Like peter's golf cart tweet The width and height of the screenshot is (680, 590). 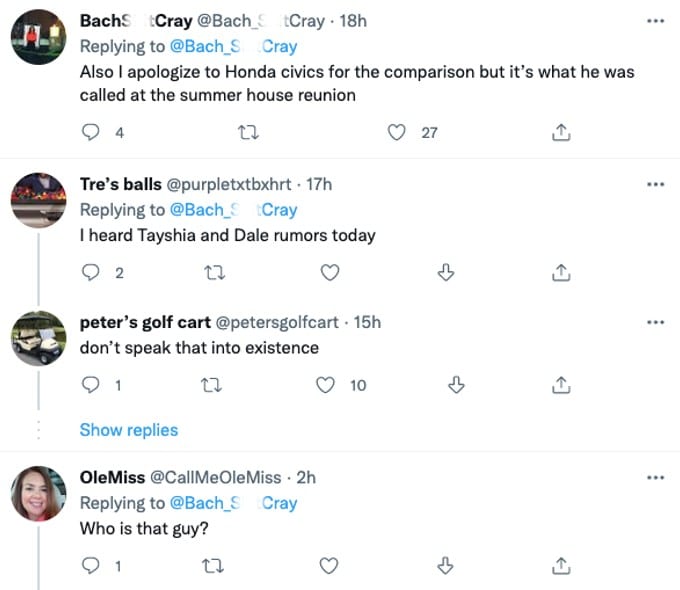click(x=324, y=385)
